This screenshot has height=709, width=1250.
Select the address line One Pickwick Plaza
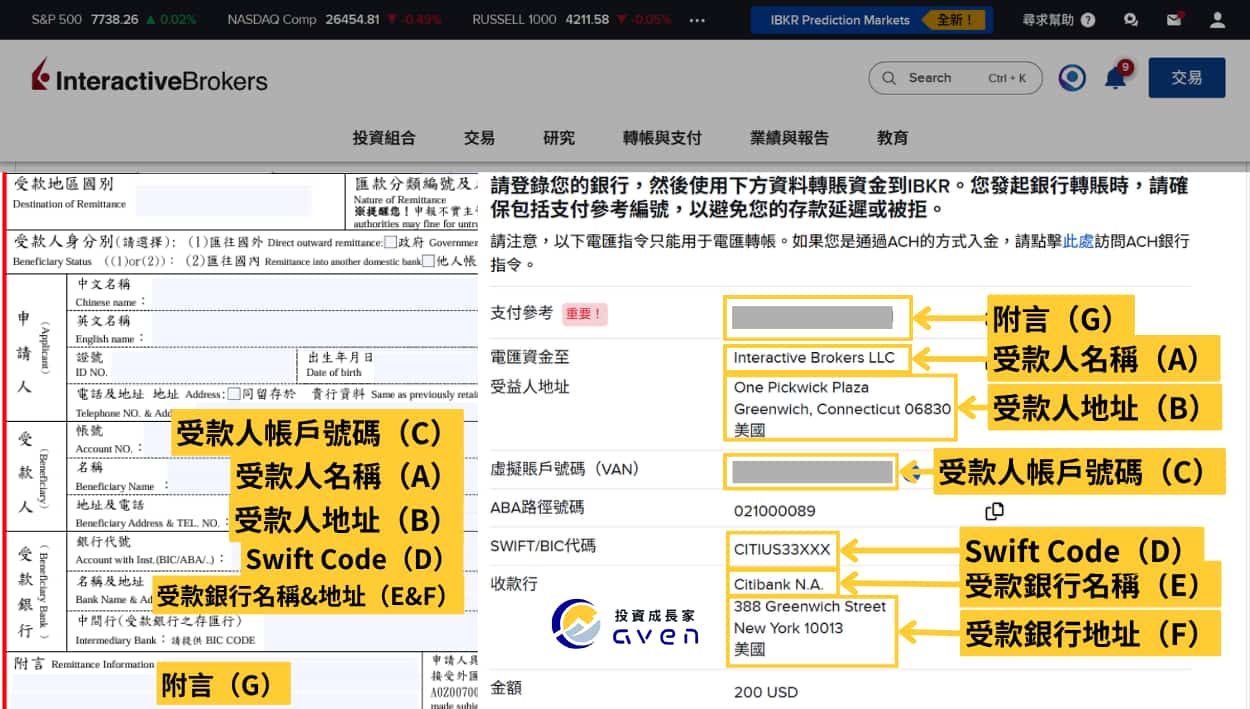tap(801, 387)
